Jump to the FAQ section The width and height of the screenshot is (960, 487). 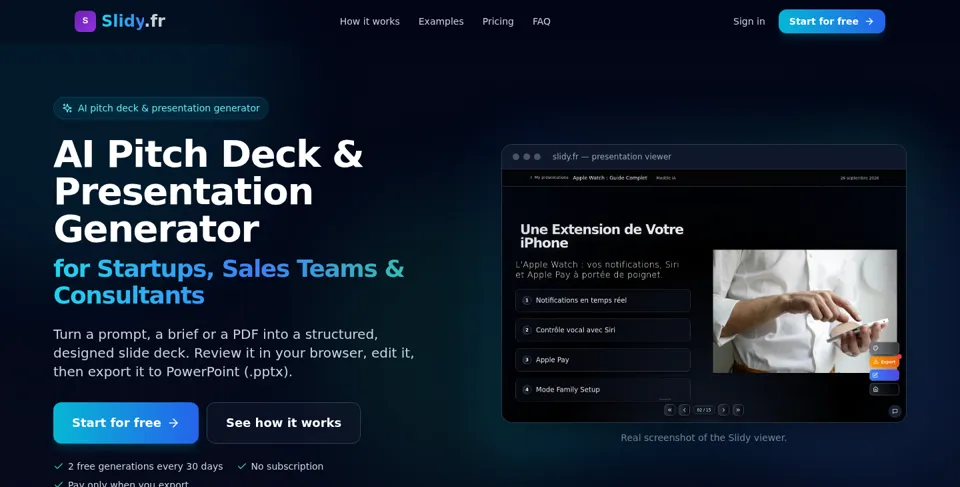541,21
